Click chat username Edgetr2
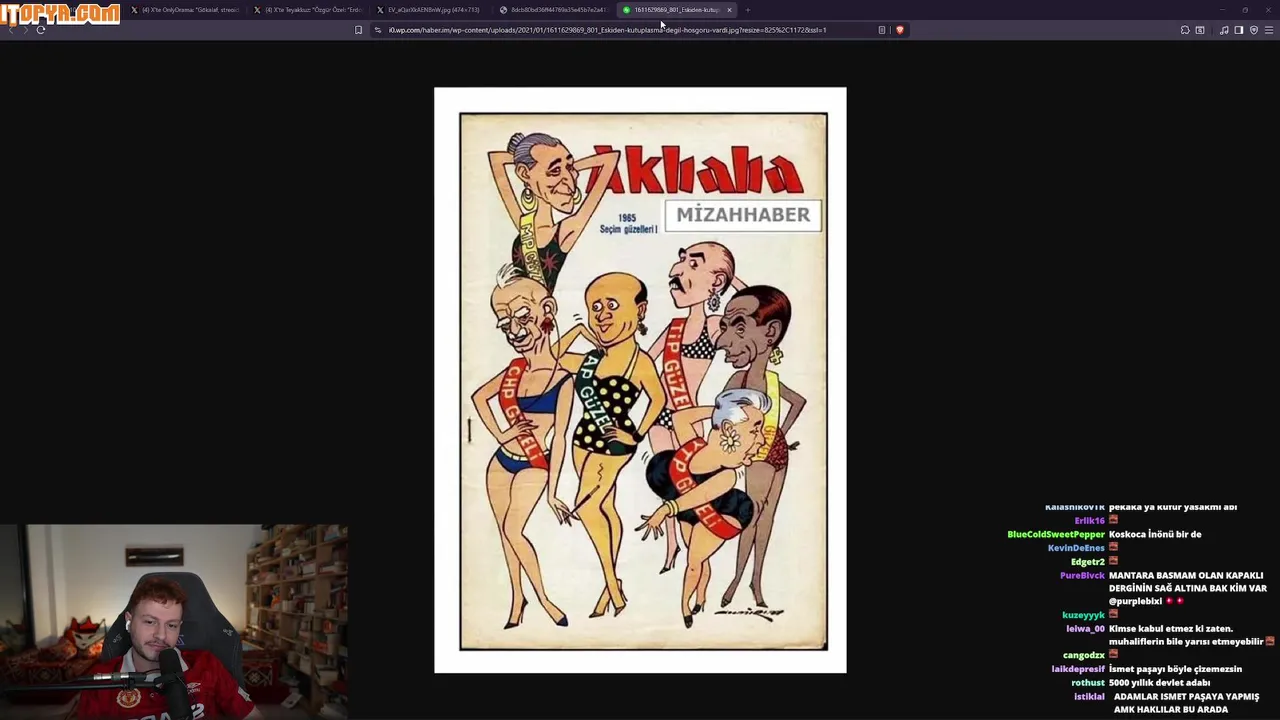This screenshot has height=720, width=1280. click(1088, 562)
